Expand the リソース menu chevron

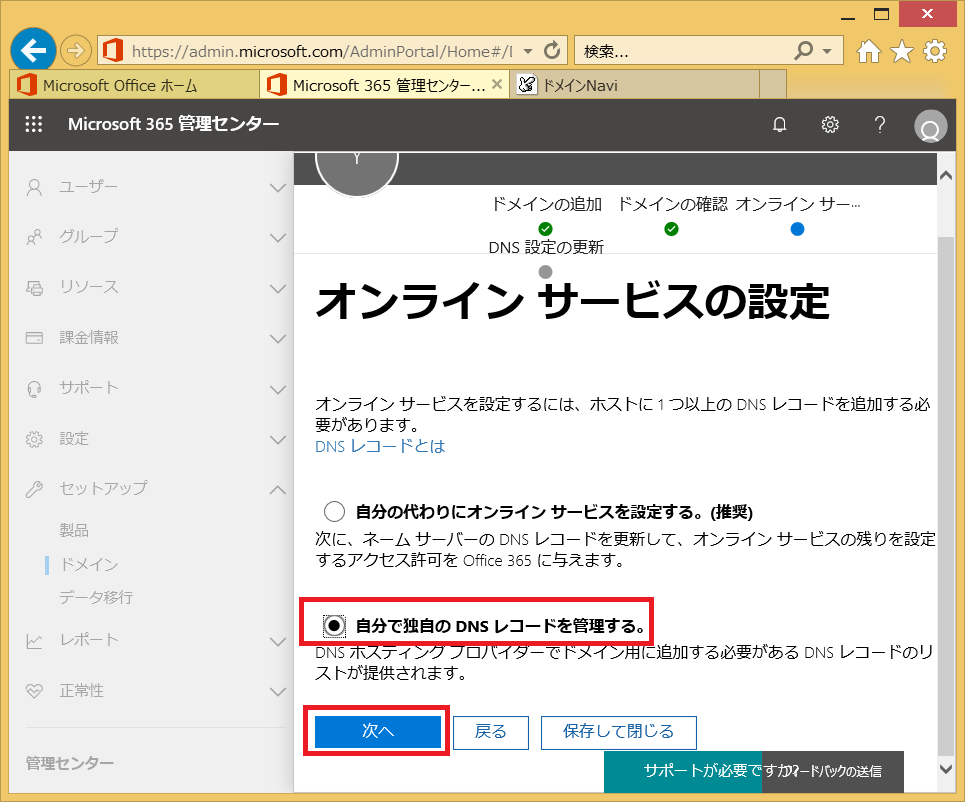click(x=278, y=288)
